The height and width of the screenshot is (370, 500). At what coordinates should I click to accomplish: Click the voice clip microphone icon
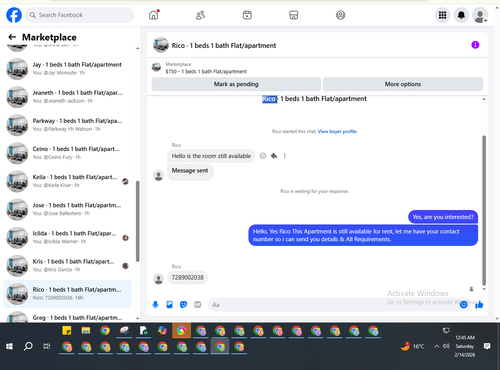click(155, 304)
